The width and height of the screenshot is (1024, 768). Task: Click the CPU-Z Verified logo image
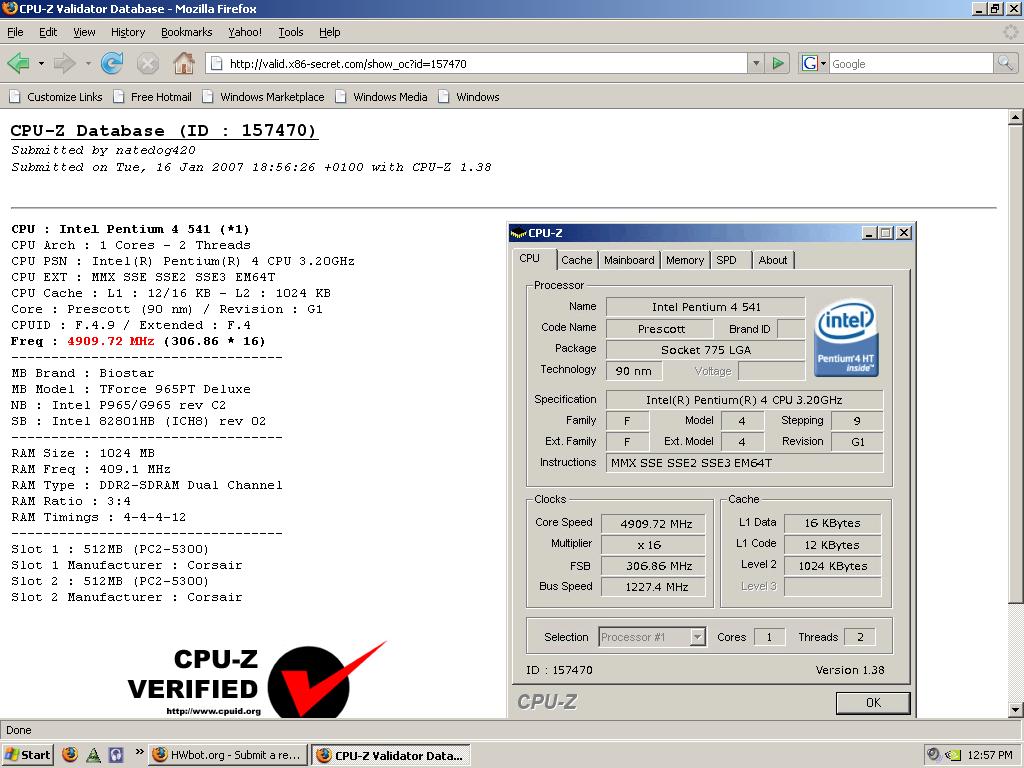click(257, 679)
